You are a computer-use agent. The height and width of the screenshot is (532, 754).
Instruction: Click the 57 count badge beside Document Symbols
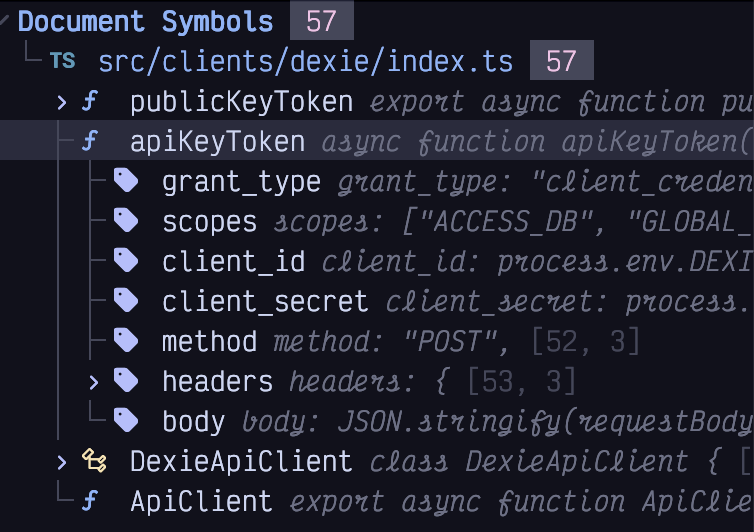pos(322,21)
